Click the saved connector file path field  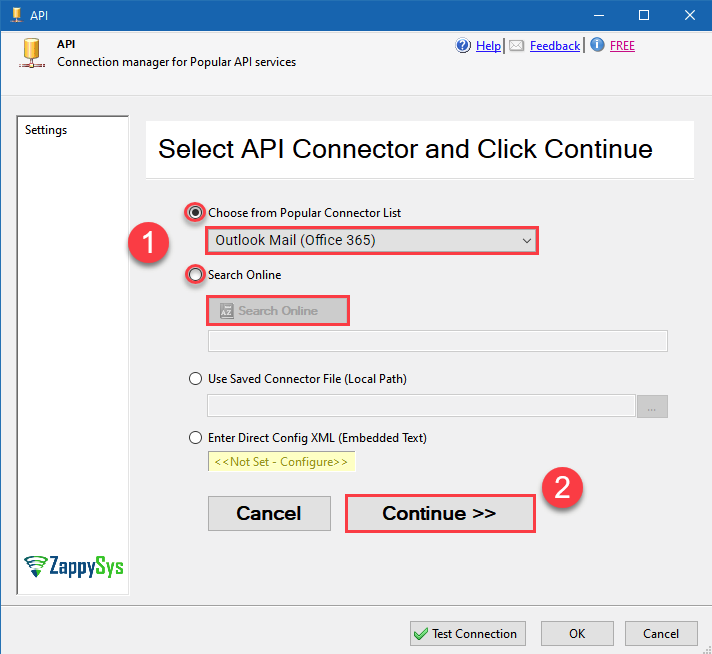tap(421, 406)
